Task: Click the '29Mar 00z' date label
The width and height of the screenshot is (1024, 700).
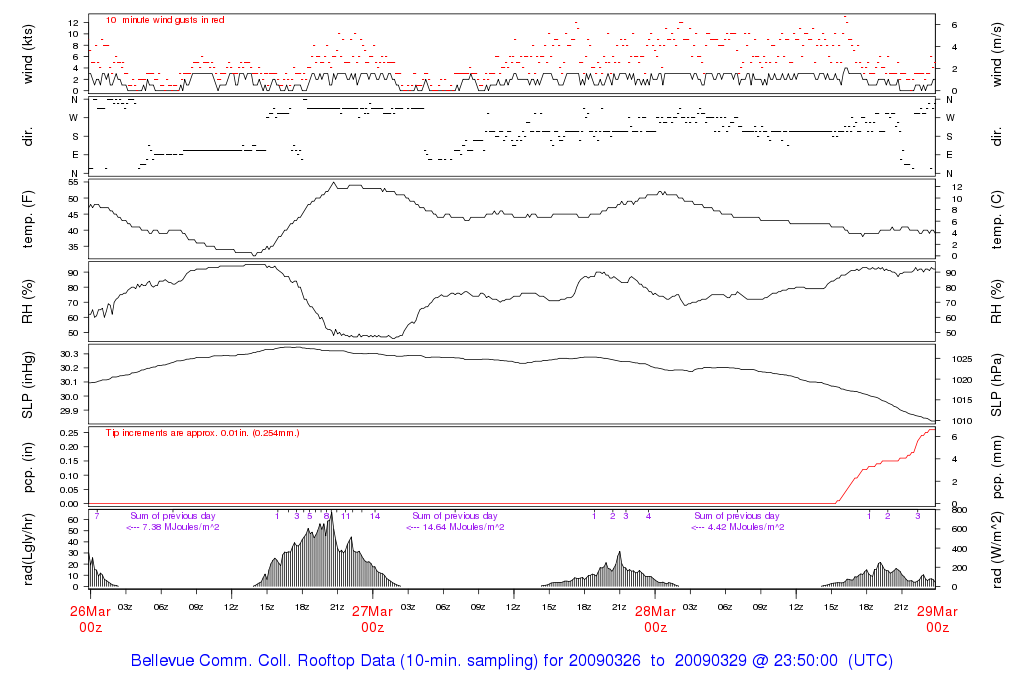Action: tap(937, 619)
